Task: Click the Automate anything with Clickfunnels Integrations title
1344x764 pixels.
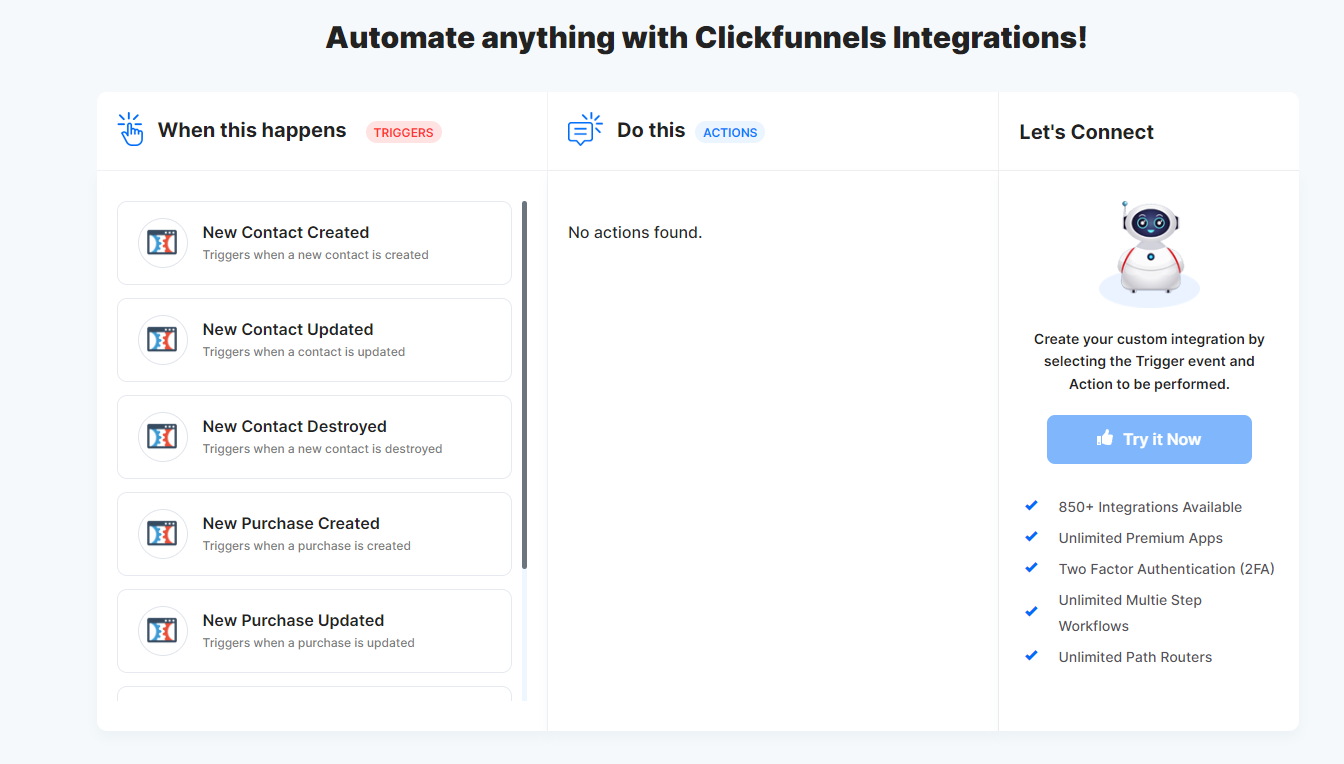Action: pos(706,38)
